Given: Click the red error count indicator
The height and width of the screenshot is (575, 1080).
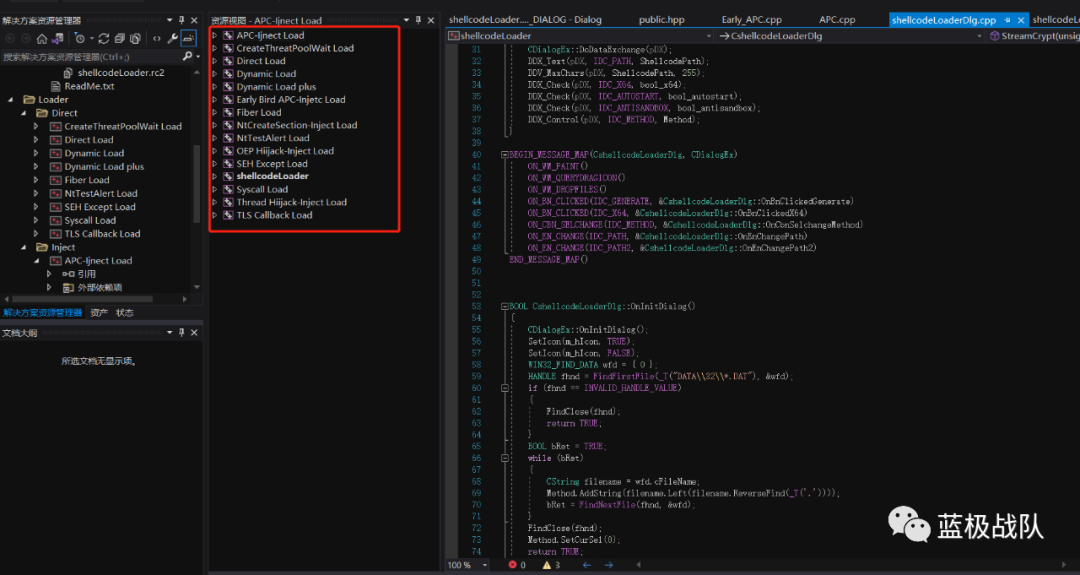Looking at the screenshot, I should coord(517,565).
